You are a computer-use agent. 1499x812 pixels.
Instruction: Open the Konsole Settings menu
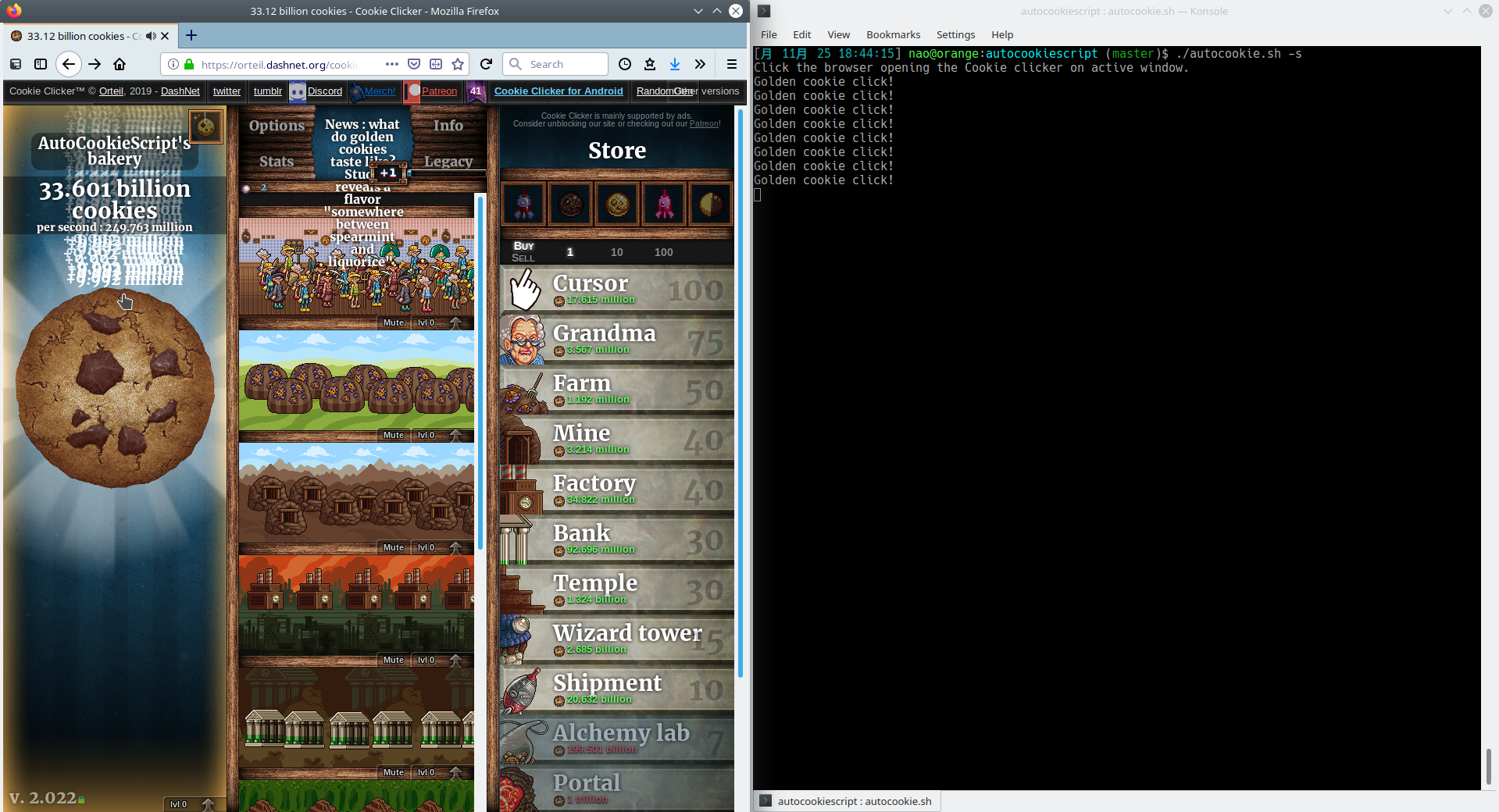pos(955,34)
